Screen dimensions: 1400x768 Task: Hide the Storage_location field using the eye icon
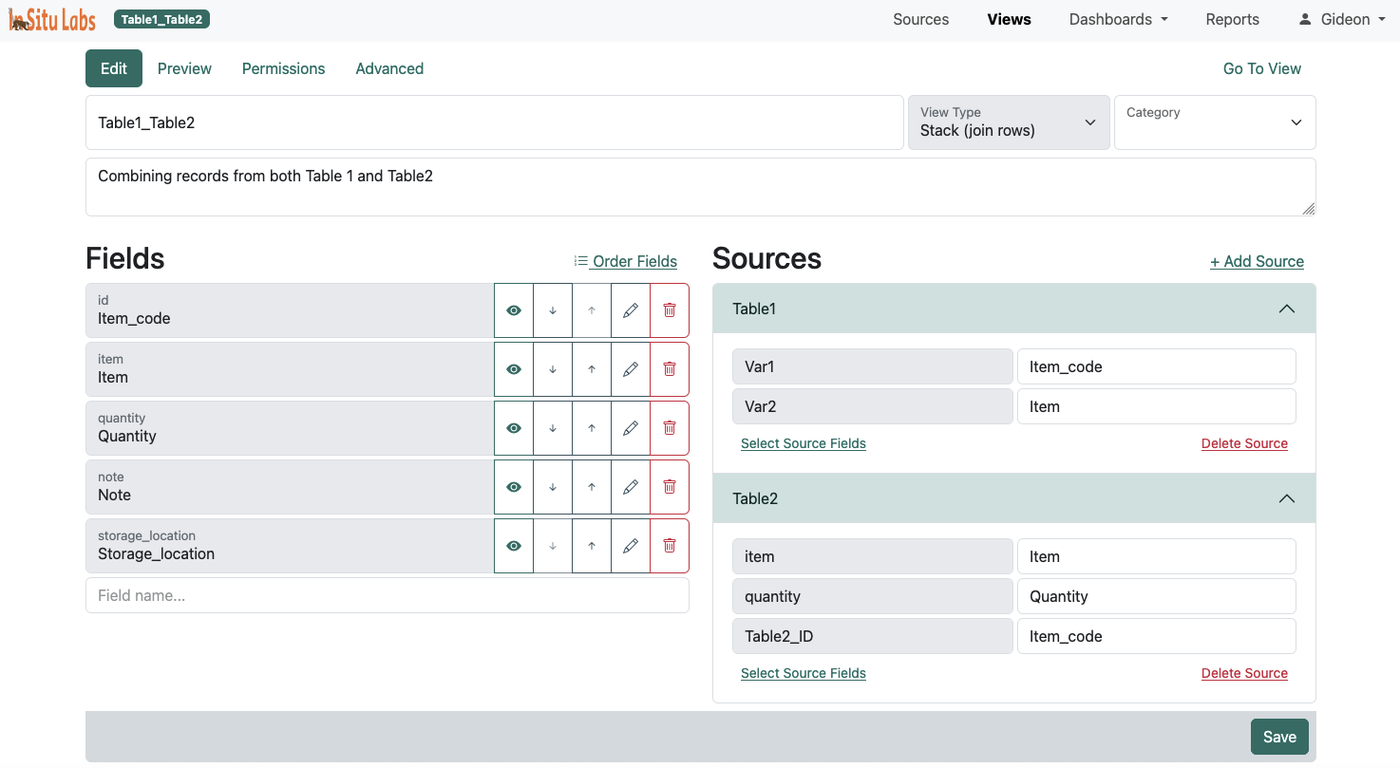click(x=513, y=546)
